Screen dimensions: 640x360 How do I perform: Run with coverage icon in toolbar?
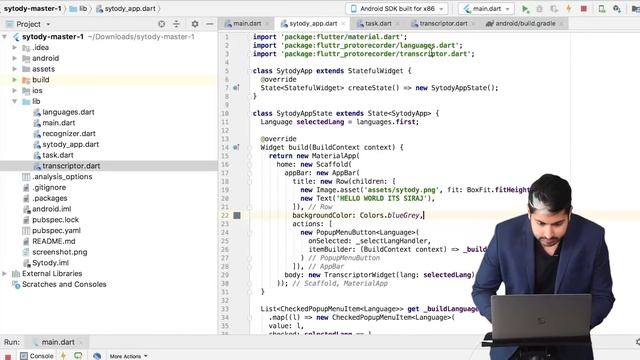554,9
